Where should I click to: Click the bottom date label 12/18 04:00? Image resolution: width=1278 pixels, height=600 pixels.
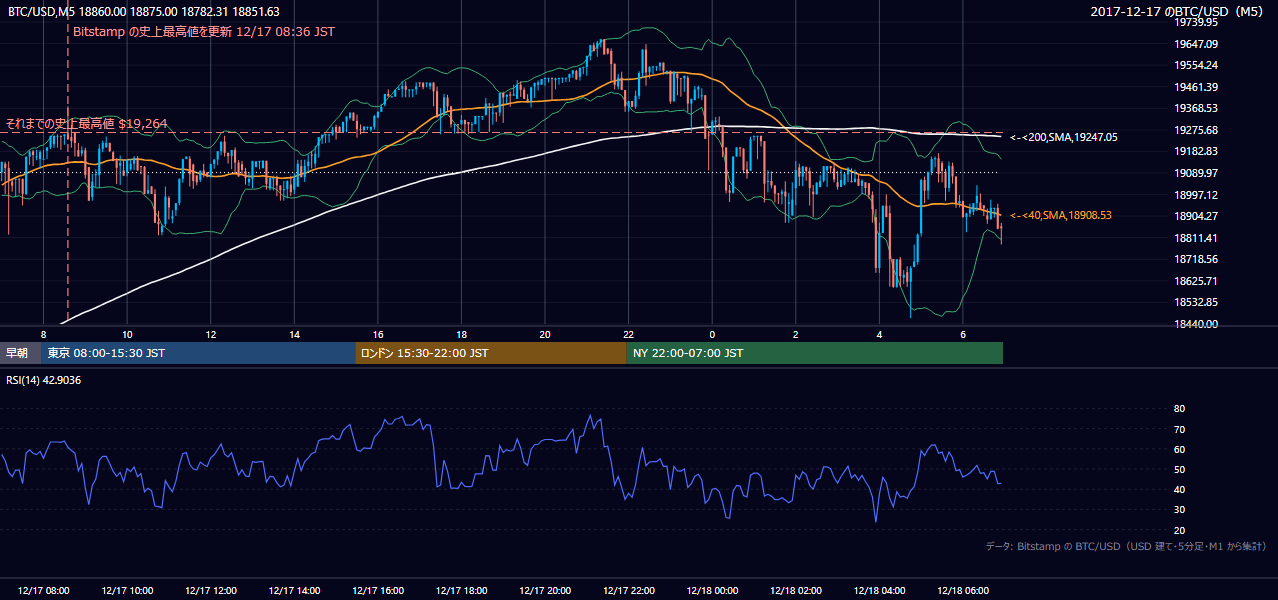click(x=879, y=591)
